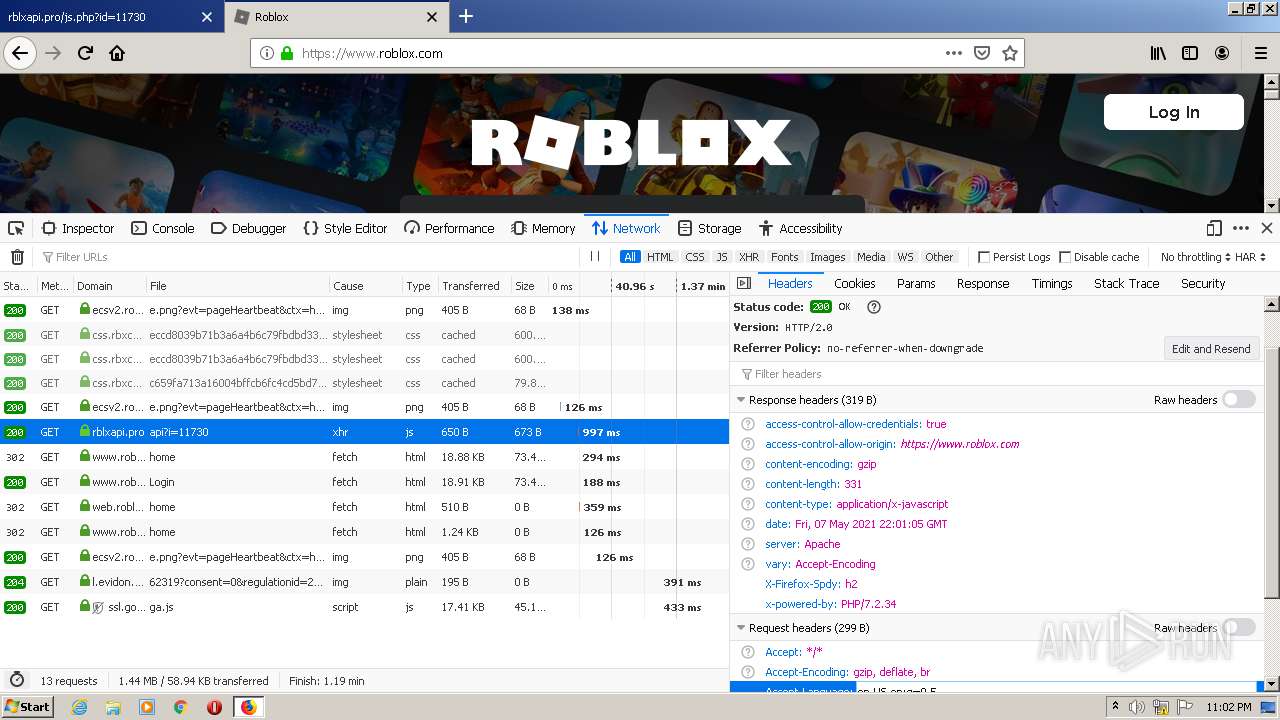The height and width of the screenshot is (720, 1280).
Task: Open the file explorer taskbar icon
Action: tap(113, 707)
